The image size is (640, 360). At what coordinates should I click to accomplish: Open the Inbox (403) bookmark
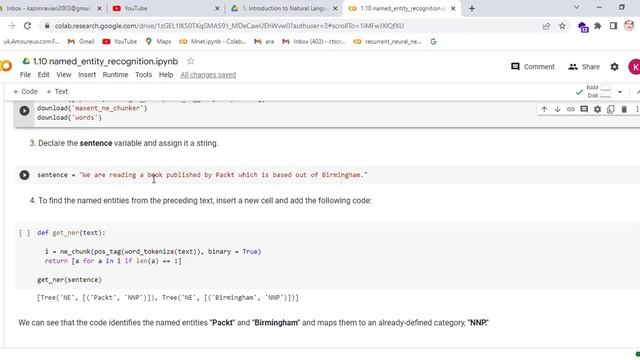[314, 42]
